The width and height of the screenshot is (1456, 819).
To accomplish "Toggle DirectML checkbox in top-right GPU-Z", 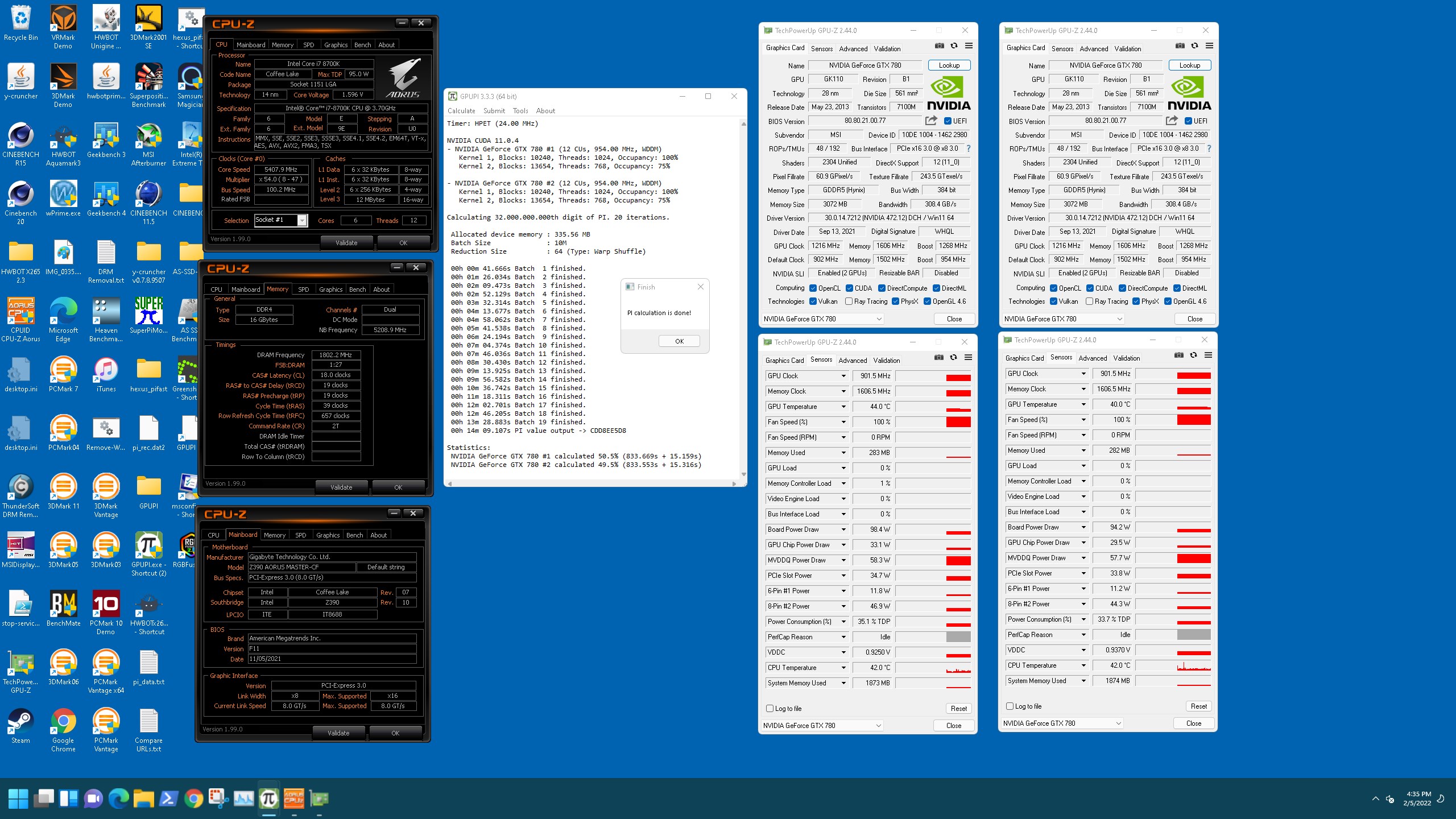I will (1177, 288).
